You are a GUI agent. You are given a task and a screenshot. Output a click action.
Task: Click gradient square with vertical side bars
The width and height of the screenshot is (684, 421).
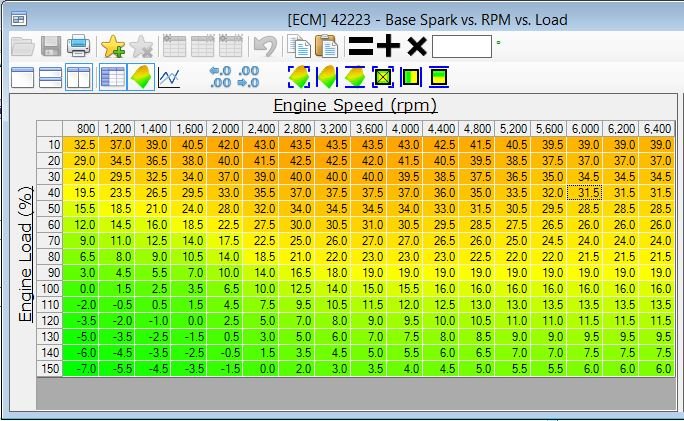click(x=411, y=77)
